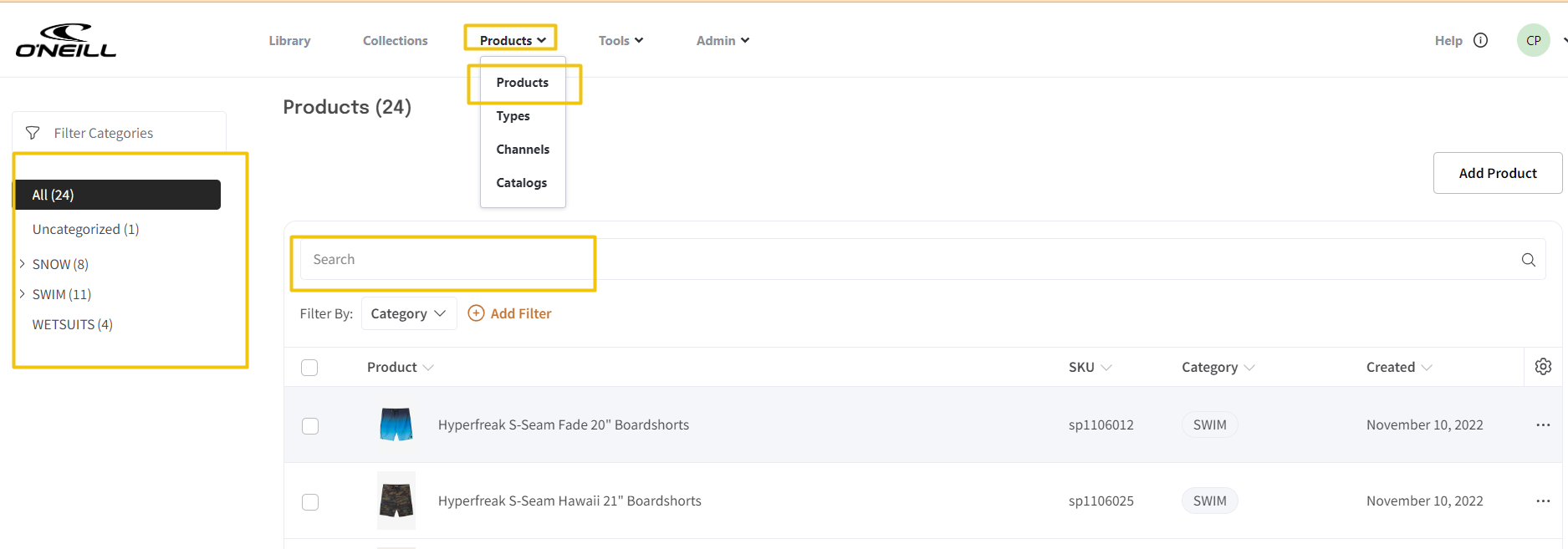Click the Filter Categories funnel icon
Image resolution: width=1568 pixels, height=549 pixels.
pos(33,133)
